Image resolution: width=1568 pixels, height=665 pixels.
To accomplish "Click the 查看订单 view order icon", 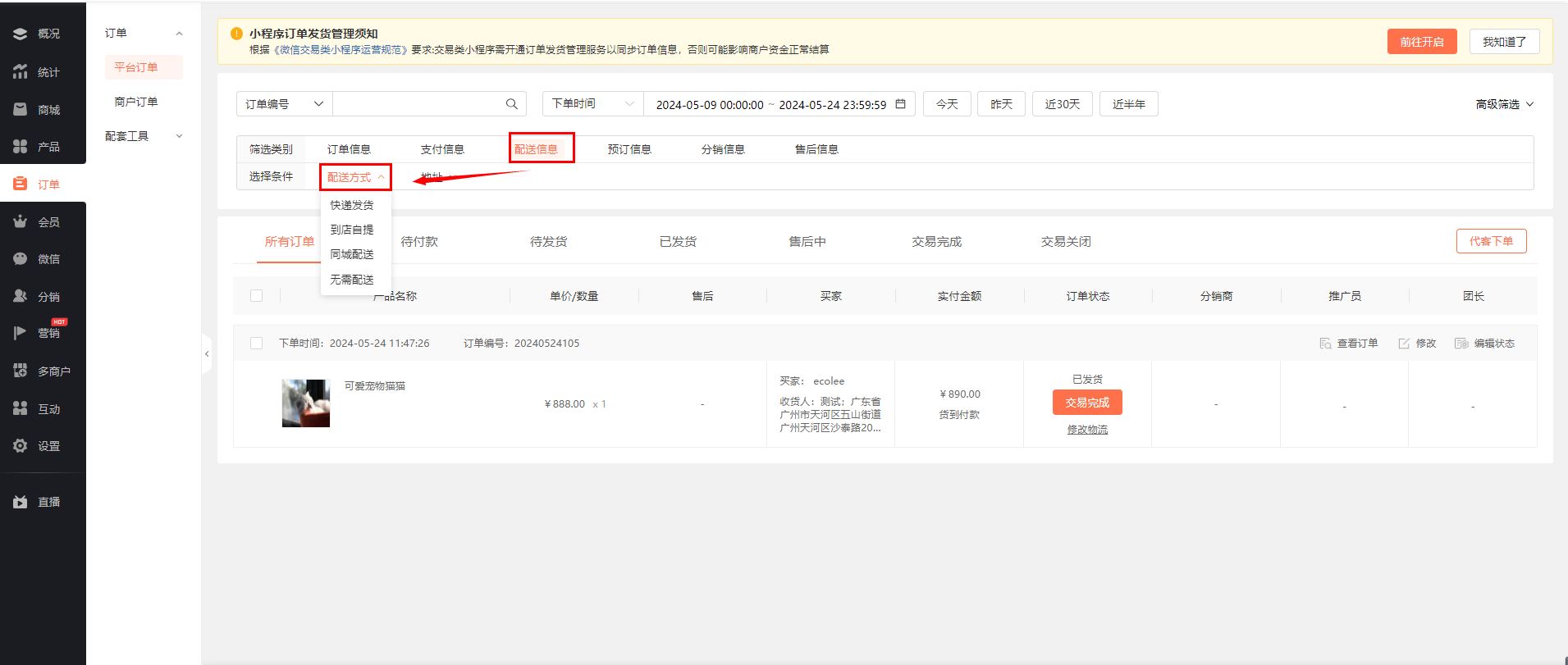I will pyautogui.click(x=1325, y=344).
